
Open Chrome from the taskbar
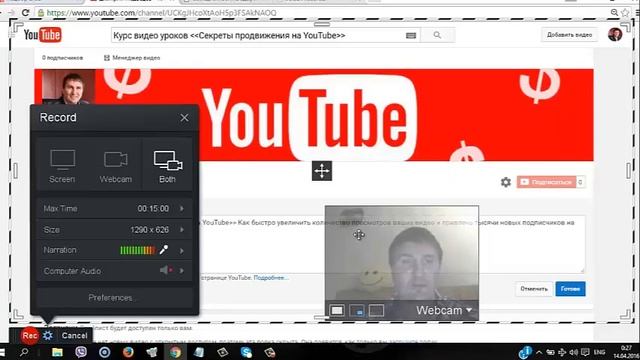click(x=176, y=352)
